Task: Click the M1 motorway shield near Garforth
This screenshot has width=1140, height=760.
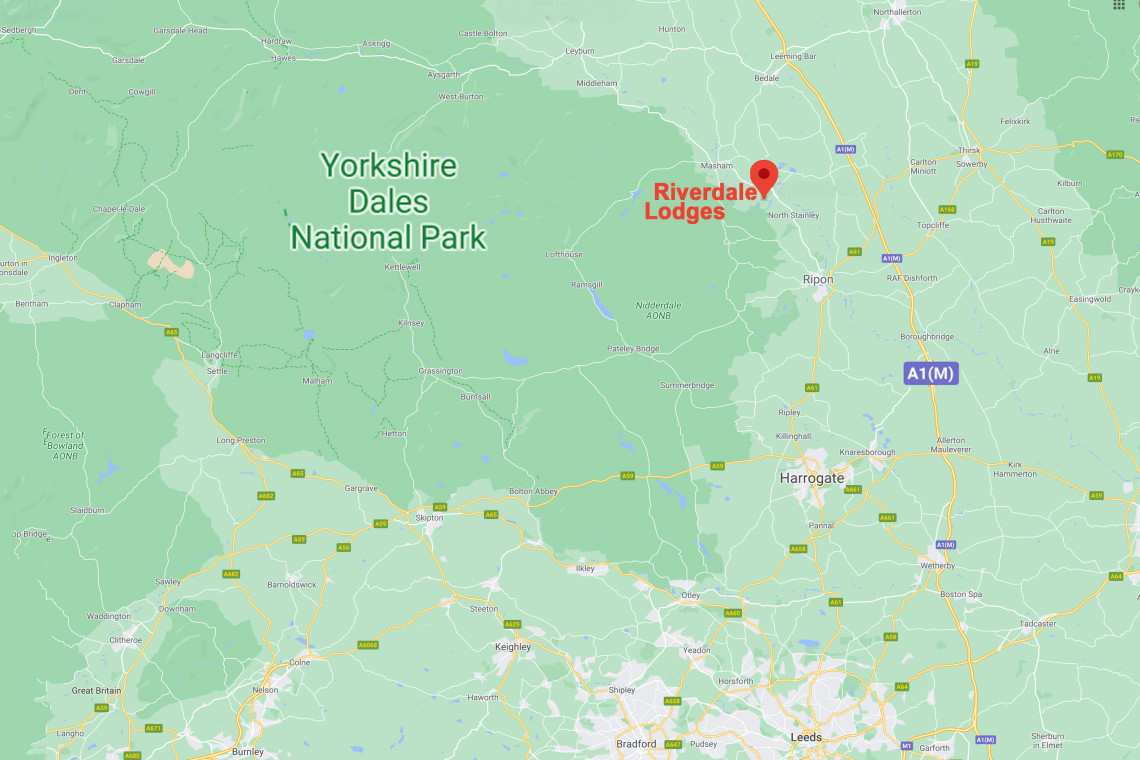Action: pos(906,745)
